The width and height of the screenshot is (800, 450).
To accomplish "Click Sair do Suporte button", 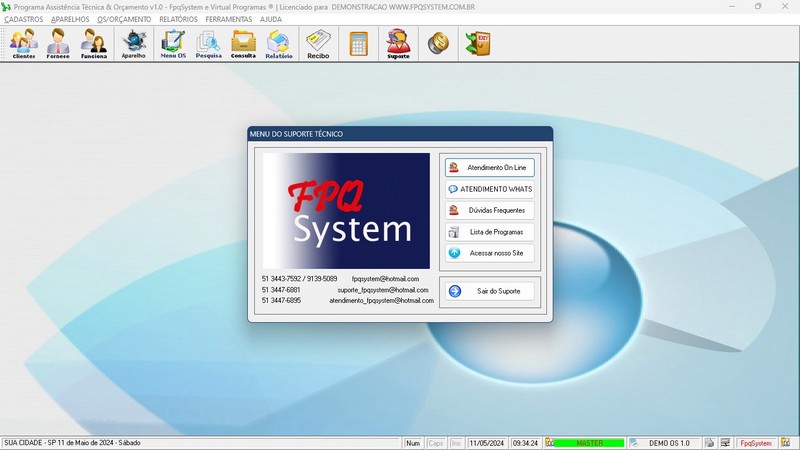I will click(490, 291).
